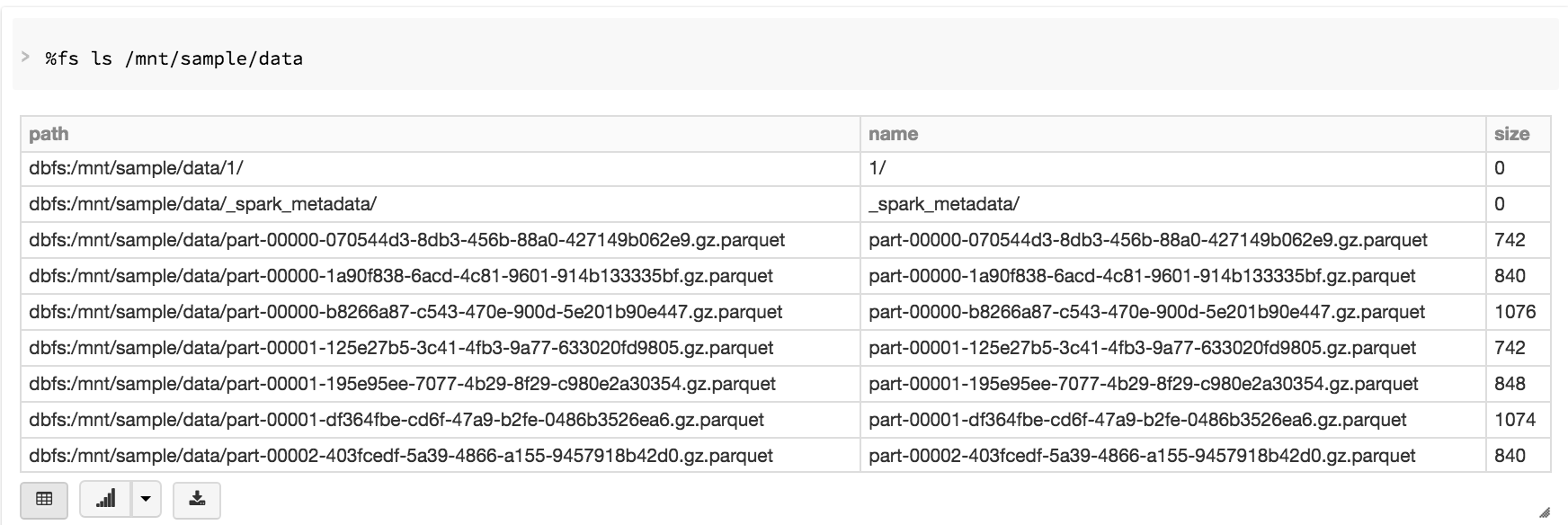This screenshot has height=525, width=1568.
Task: Click the size cell showing 1076
Action: pos(1515,312)
